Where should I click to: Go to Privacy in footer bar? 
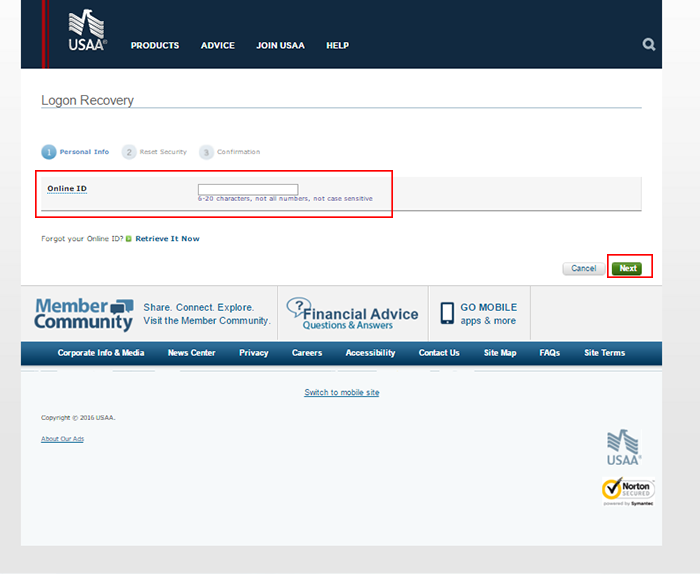[x=253, y=353]
